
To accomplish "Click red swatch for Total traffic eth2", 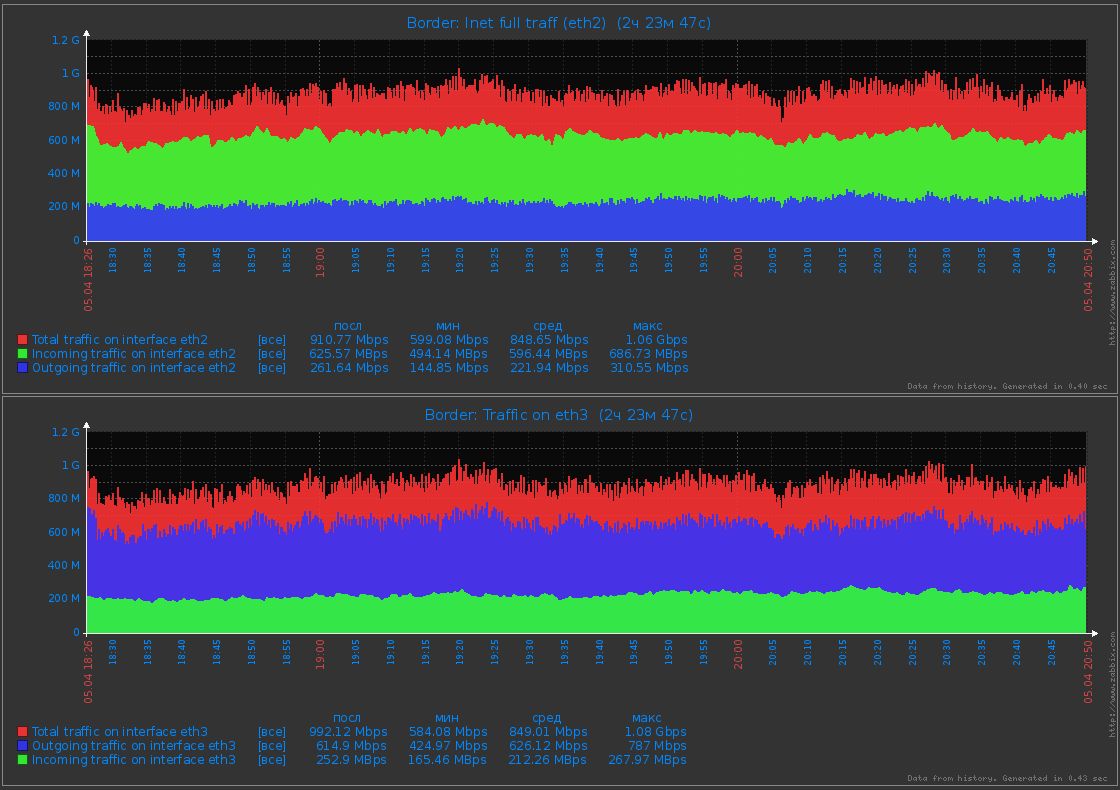I will coord(22,339).
